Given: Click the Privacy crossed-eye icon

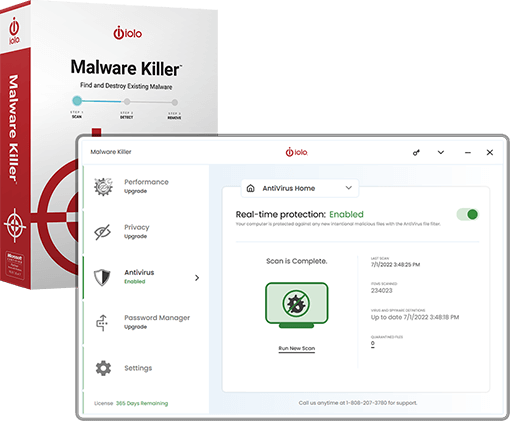Looking at the screenshot, I should tap(103, 232).
